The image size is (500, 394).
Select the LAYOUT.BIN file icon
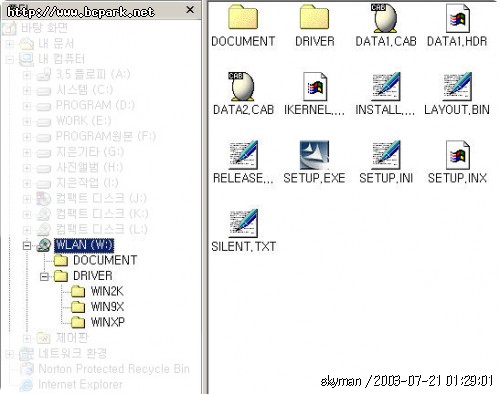tap(457, 86)
